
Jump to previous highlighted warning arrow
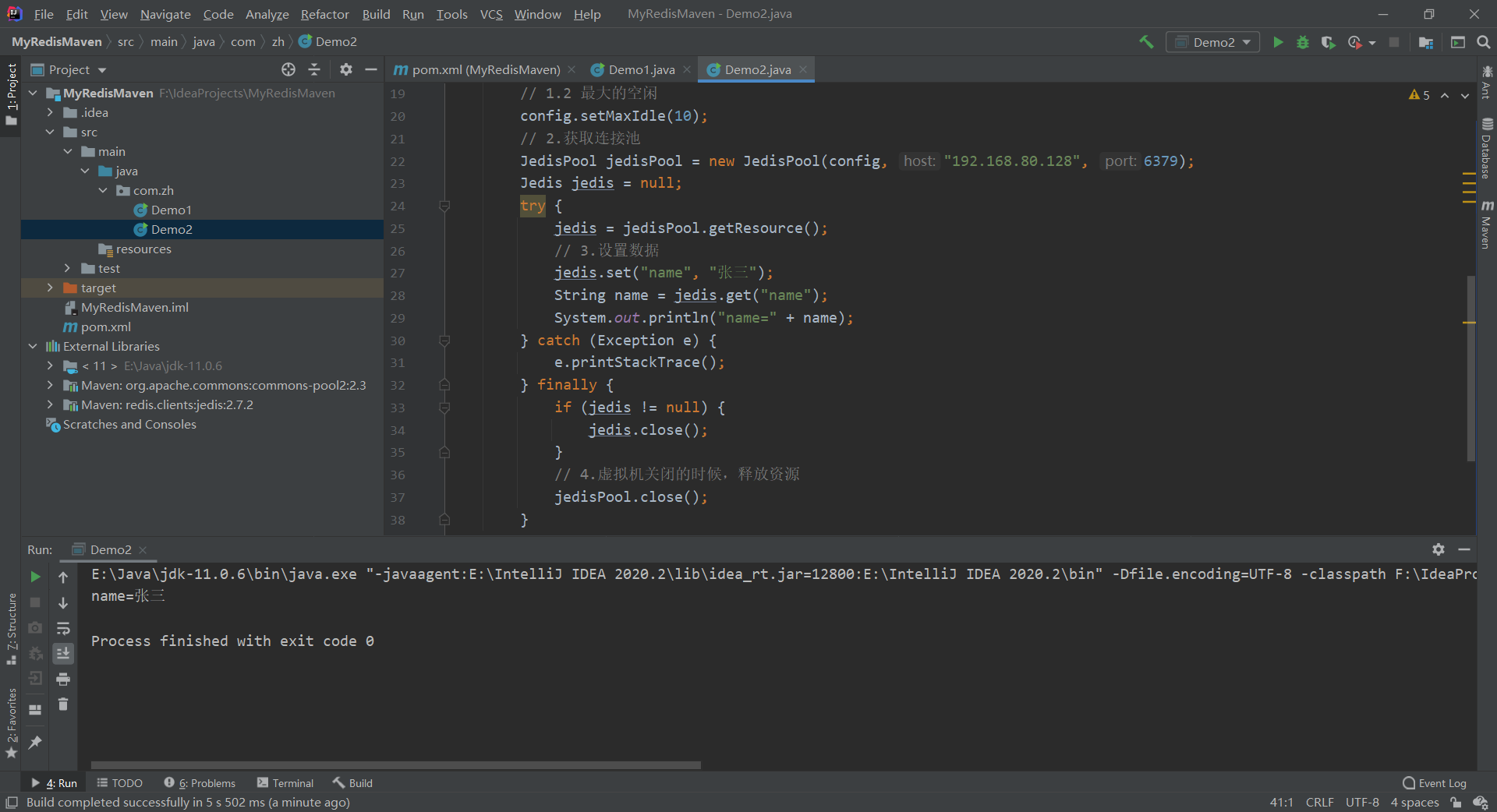pos(1445,95)
